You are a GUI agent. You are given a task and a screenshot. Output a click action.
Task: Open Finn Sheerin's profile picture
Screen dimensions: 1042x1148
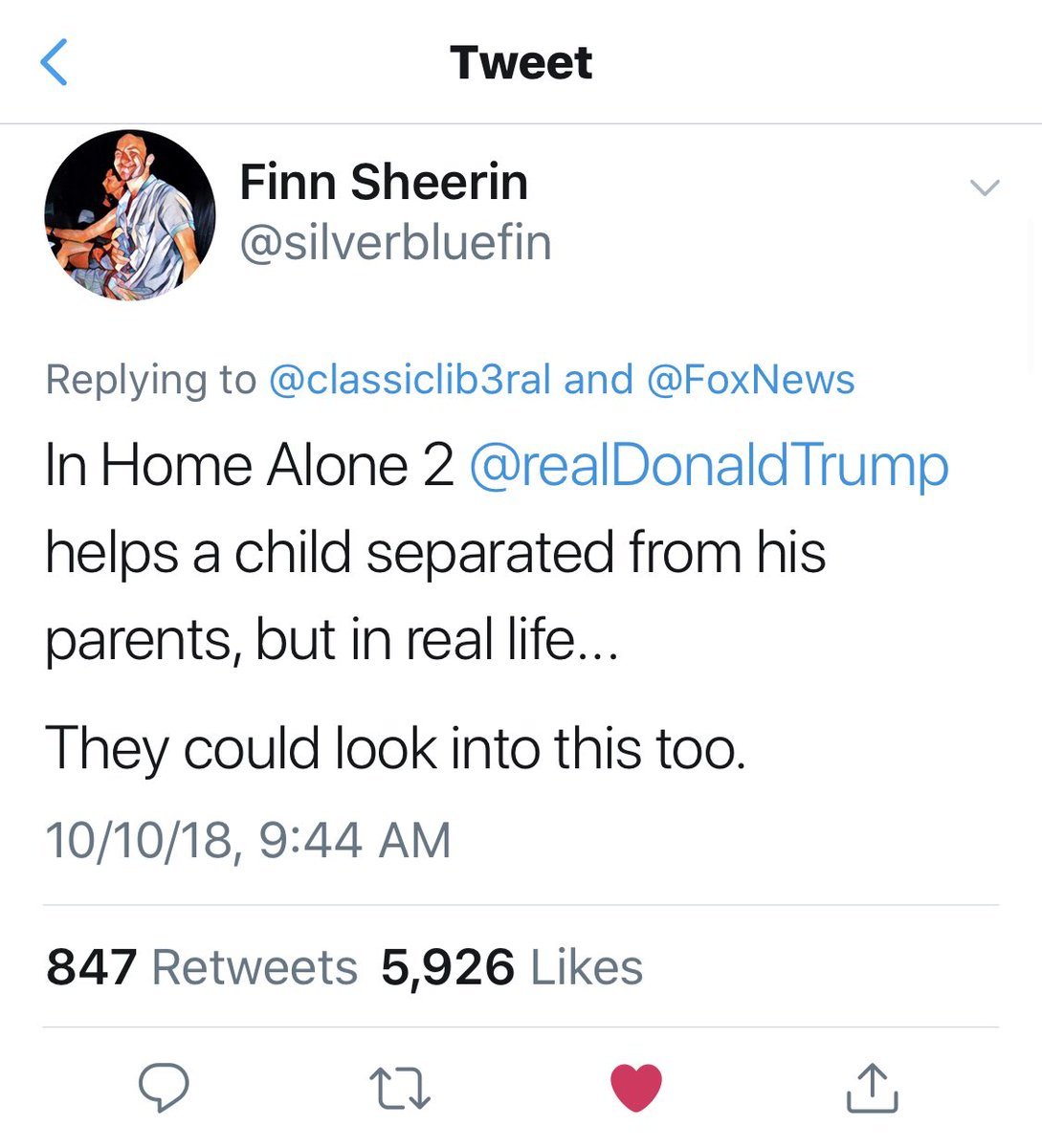[130, 215]
